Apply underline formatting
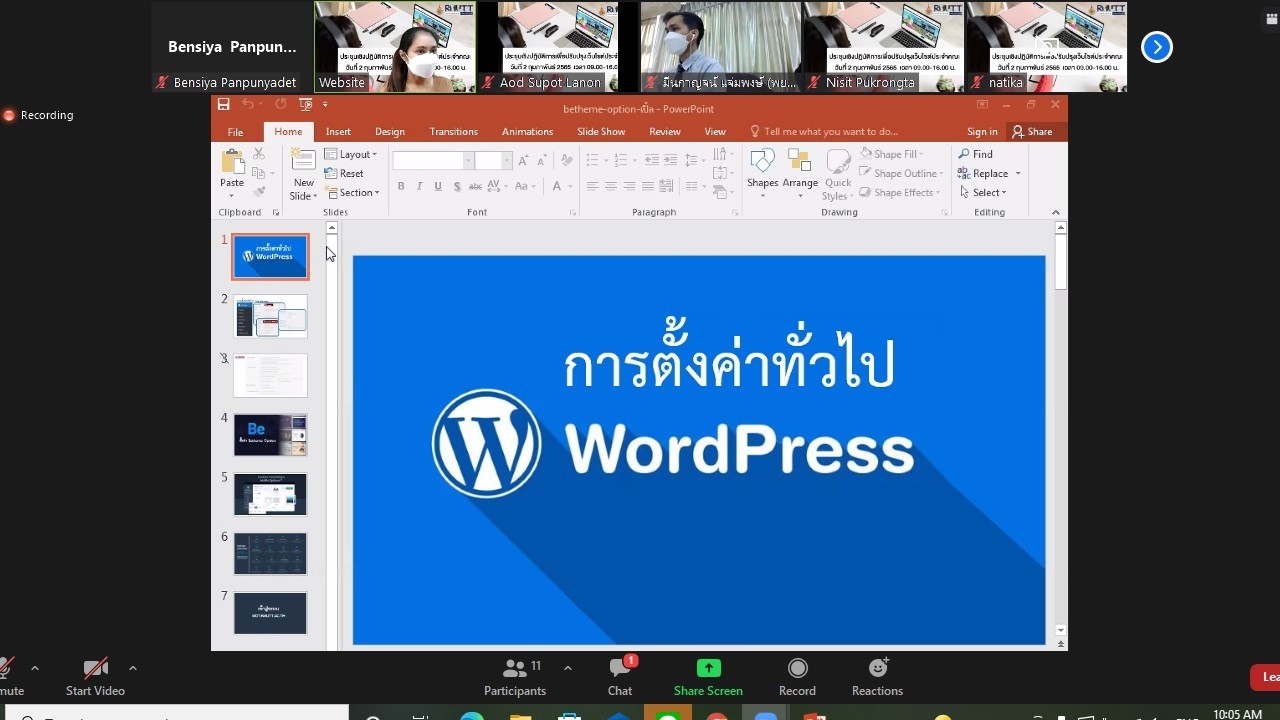Viewport: 1280px width, 720px height. [438, 186]
